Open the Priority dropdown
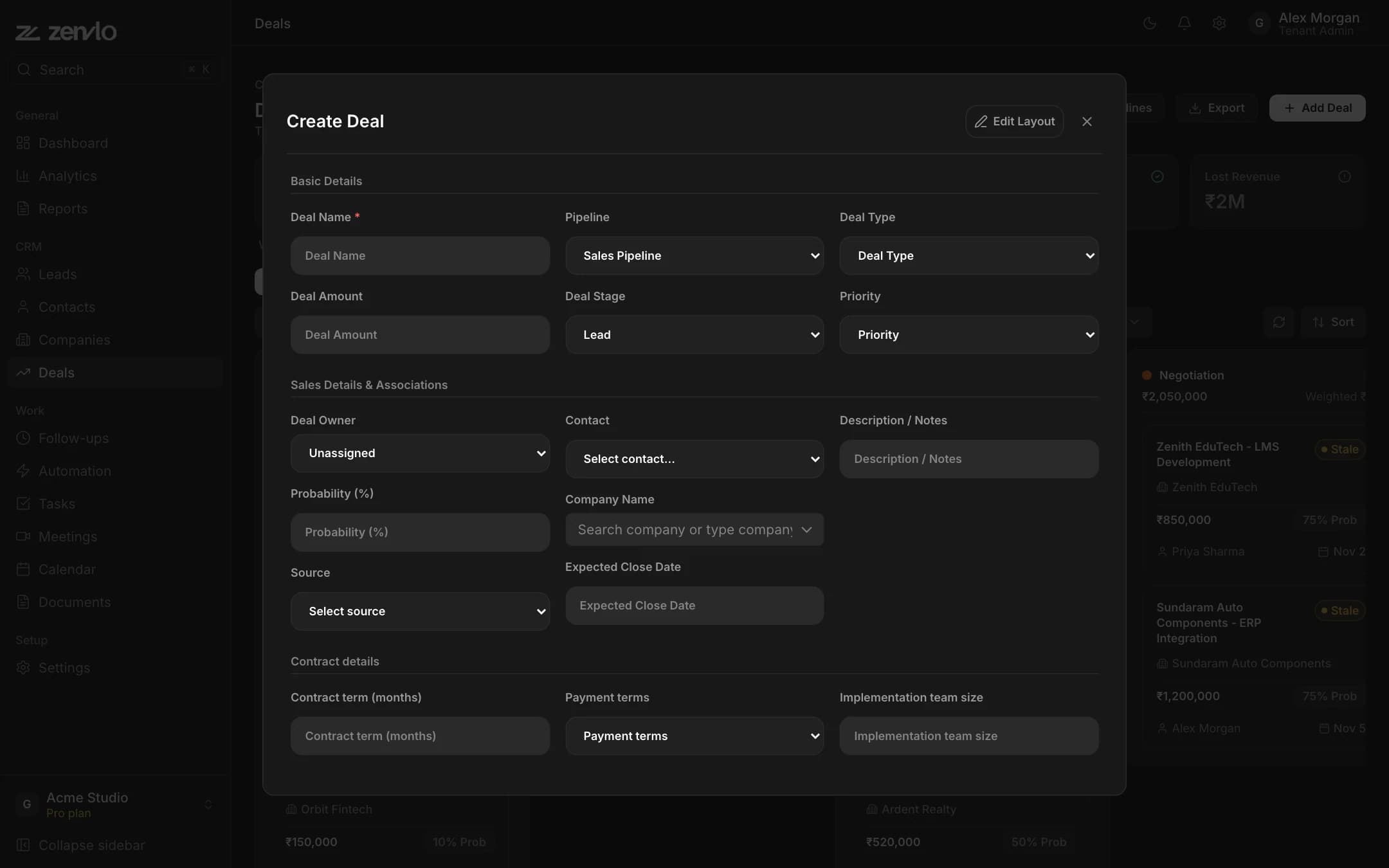Viewport: 1389px width, 868px height. [x=968, y=335]
